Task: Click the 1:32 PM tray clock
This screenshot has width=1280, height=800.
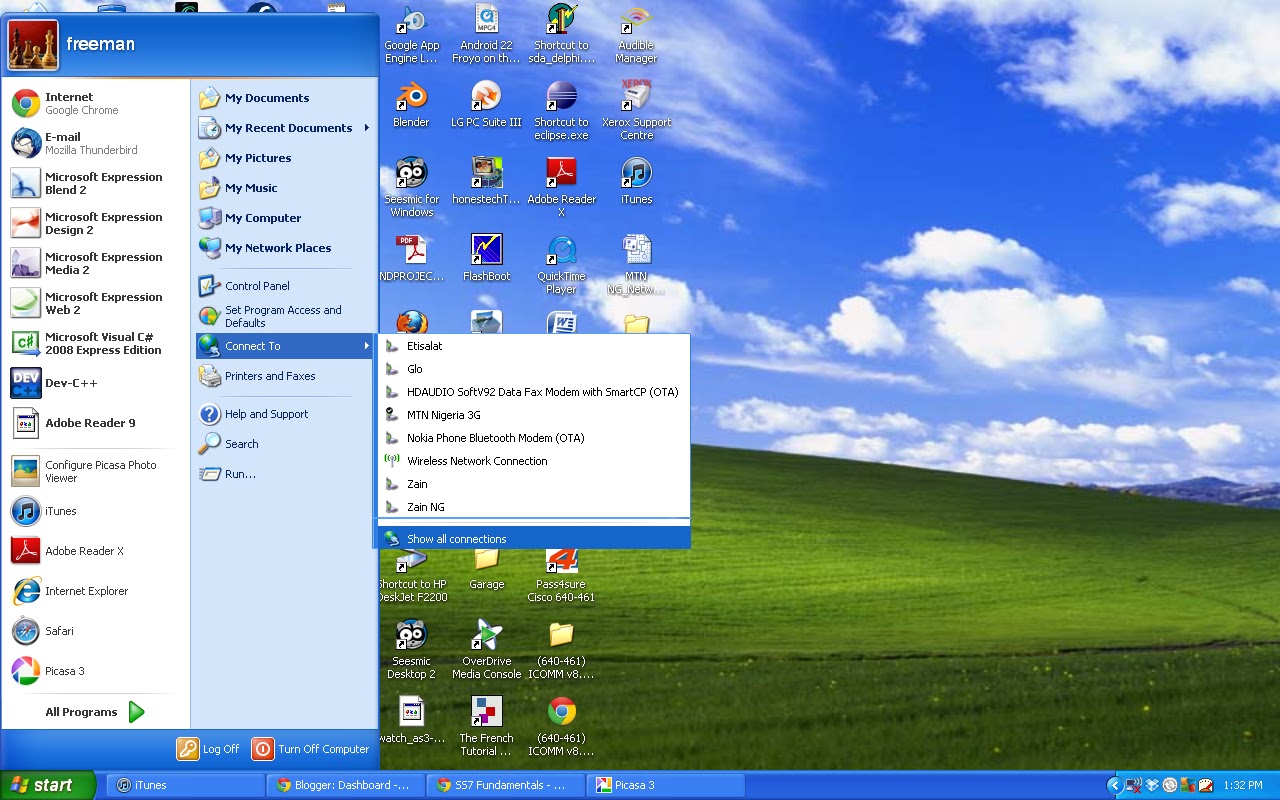Action: tap(1243, 786)
